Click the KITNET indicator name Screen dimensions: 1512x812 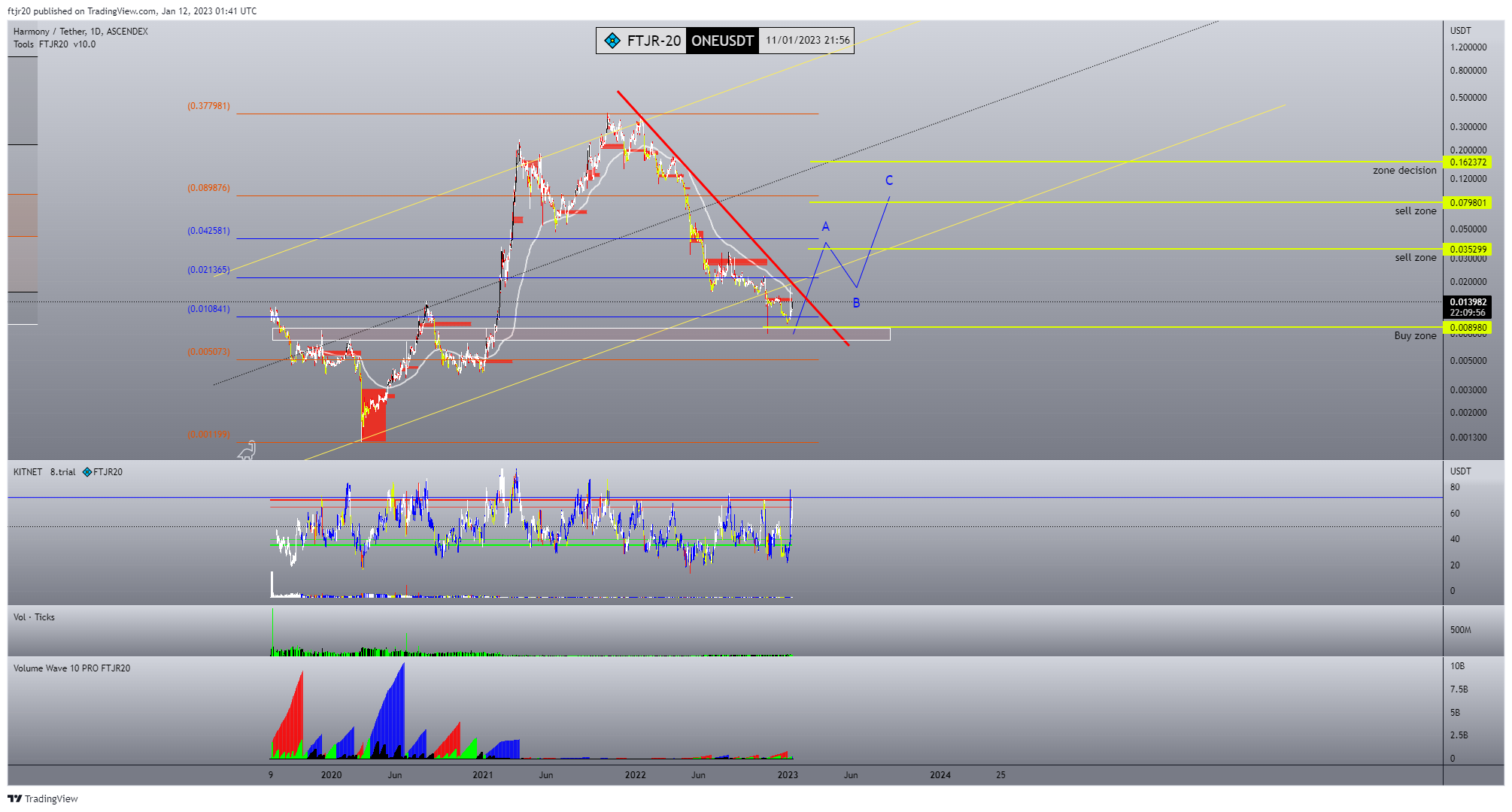28,472
